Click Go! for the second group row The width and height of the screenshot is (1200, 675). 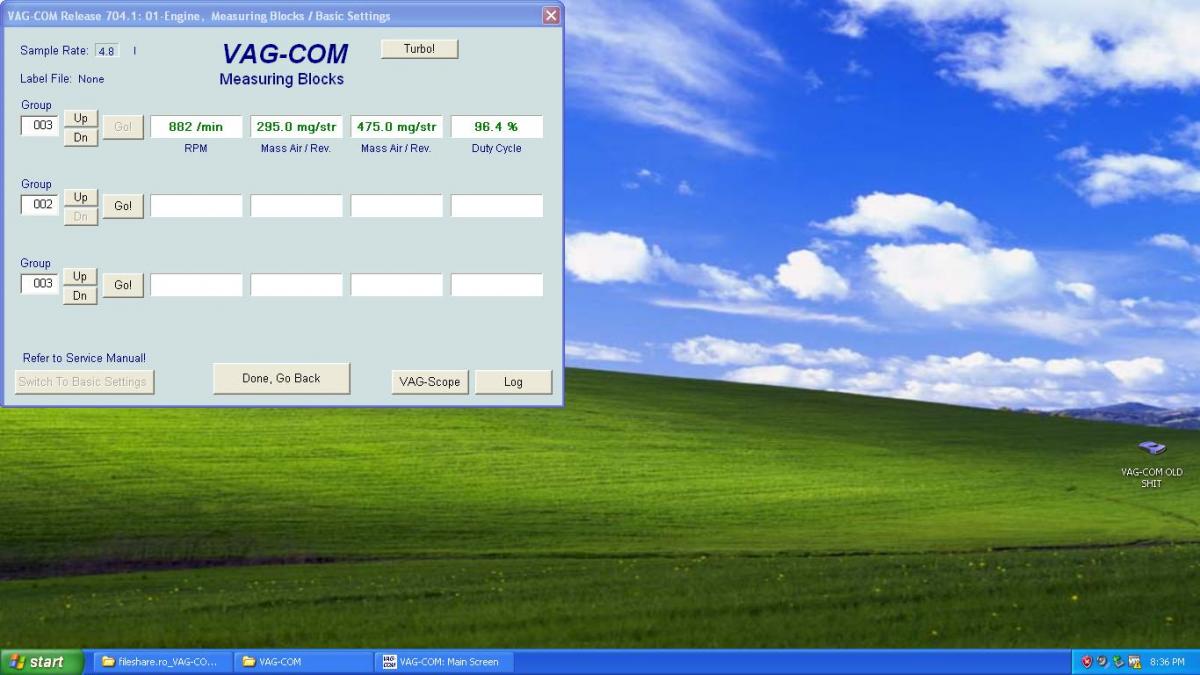coord(123,206)
